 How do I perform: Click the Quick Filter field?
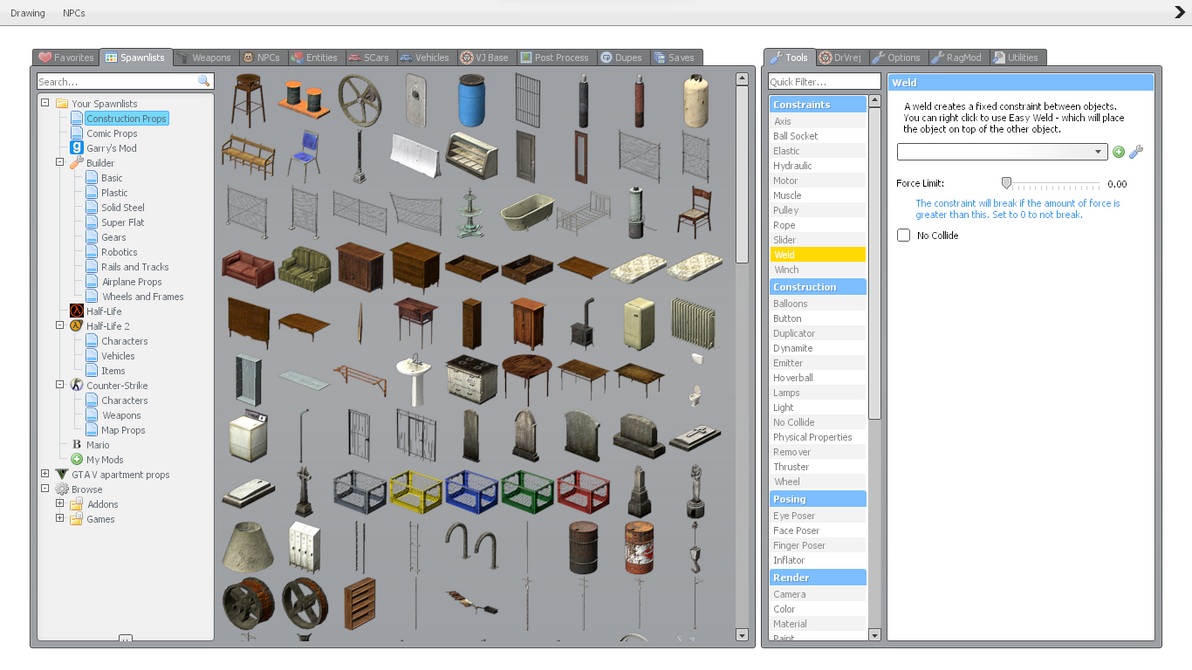pyautogui.click(x=824, y=81)
